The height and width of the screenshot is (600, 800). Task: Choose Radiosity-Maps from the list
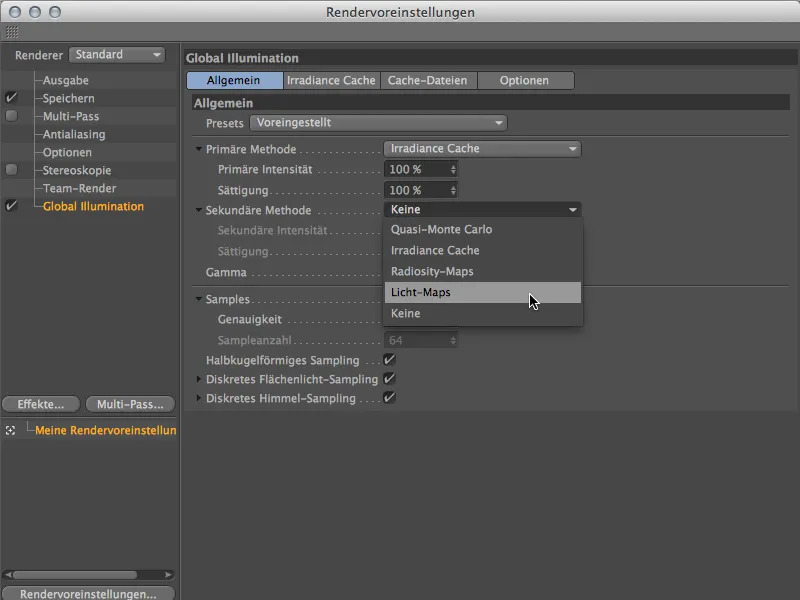coord(483,271)
